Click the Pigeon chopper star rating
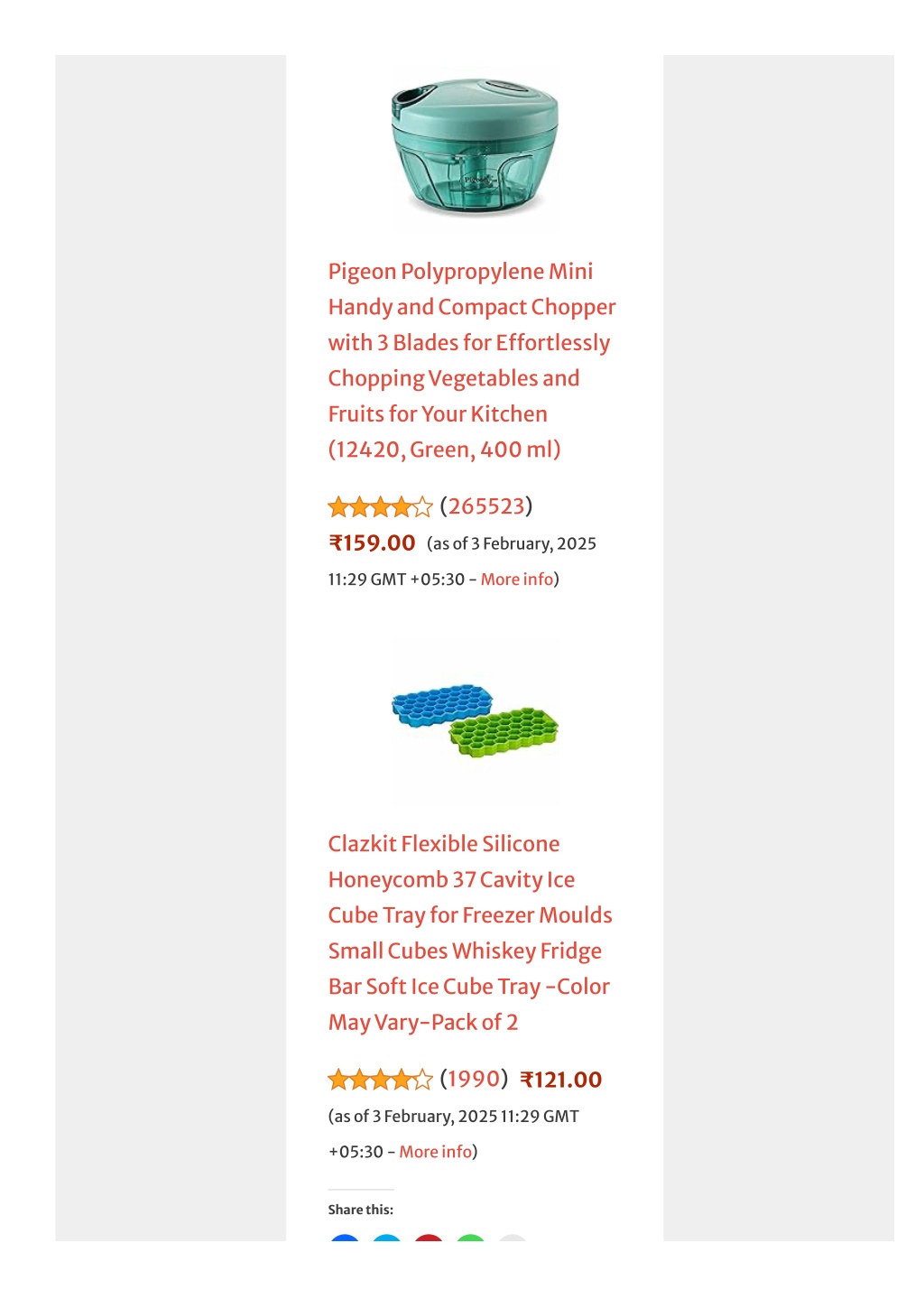The width and height of the screenshot is (924, 1308). coord(380,507)
